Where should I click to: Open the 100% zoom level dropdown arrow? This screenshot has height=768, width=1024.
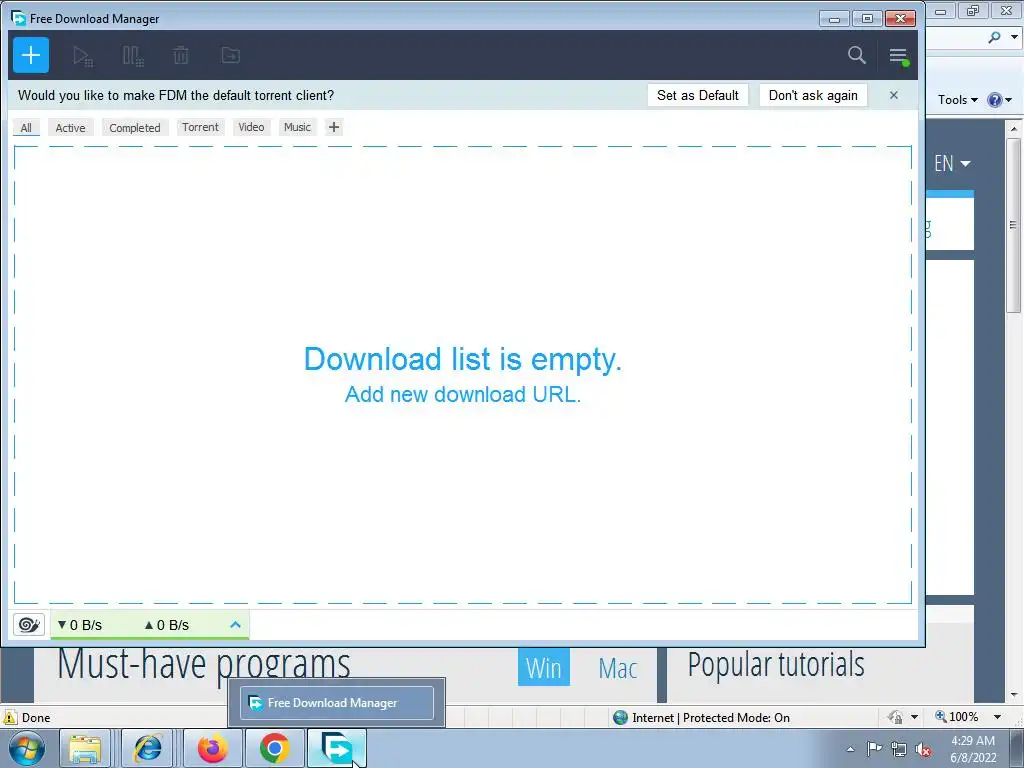997,717
